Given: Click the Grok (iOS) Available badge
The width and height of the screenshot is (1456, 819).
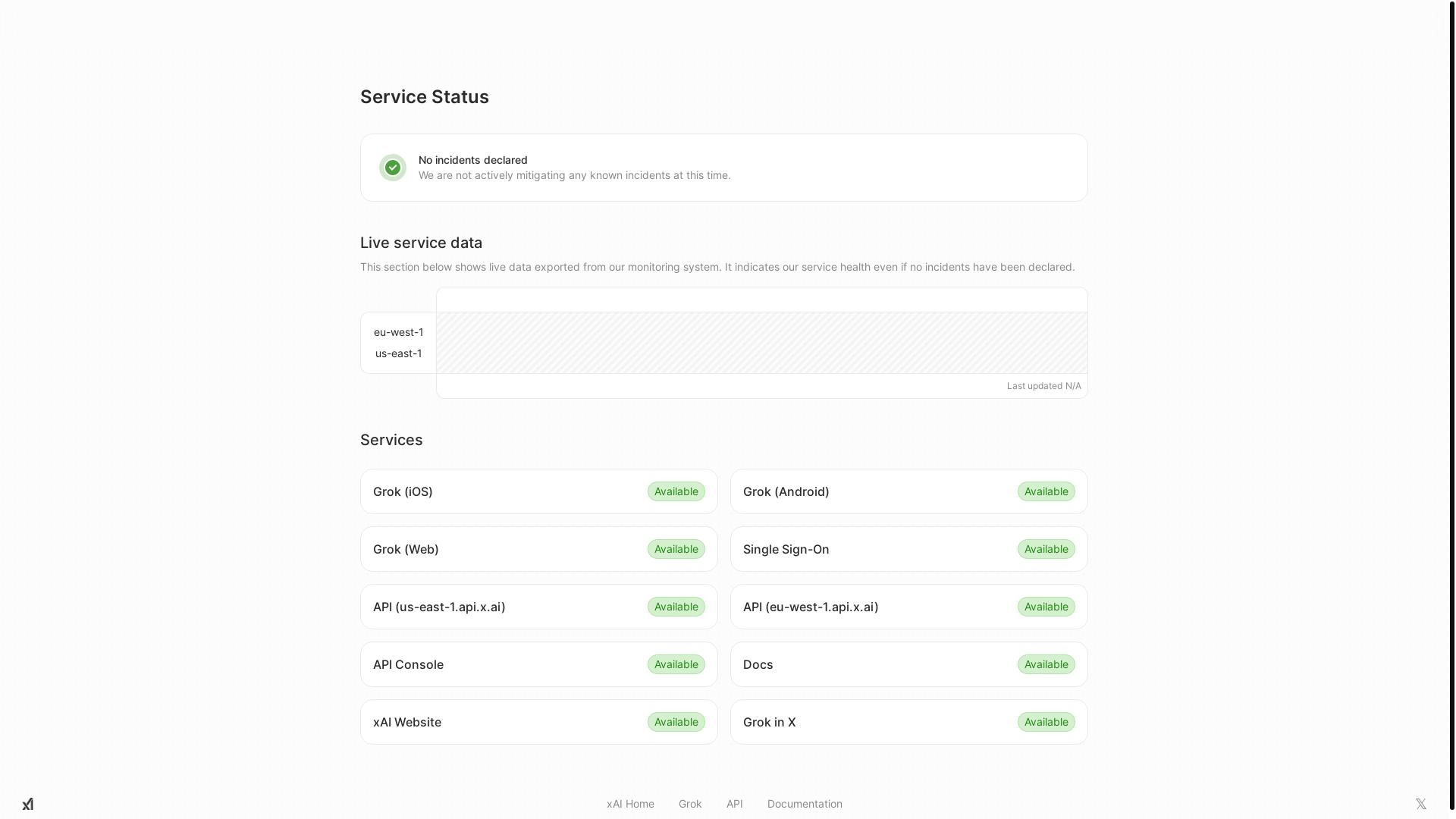Looking at the screenshot, I should click(676, 491).
